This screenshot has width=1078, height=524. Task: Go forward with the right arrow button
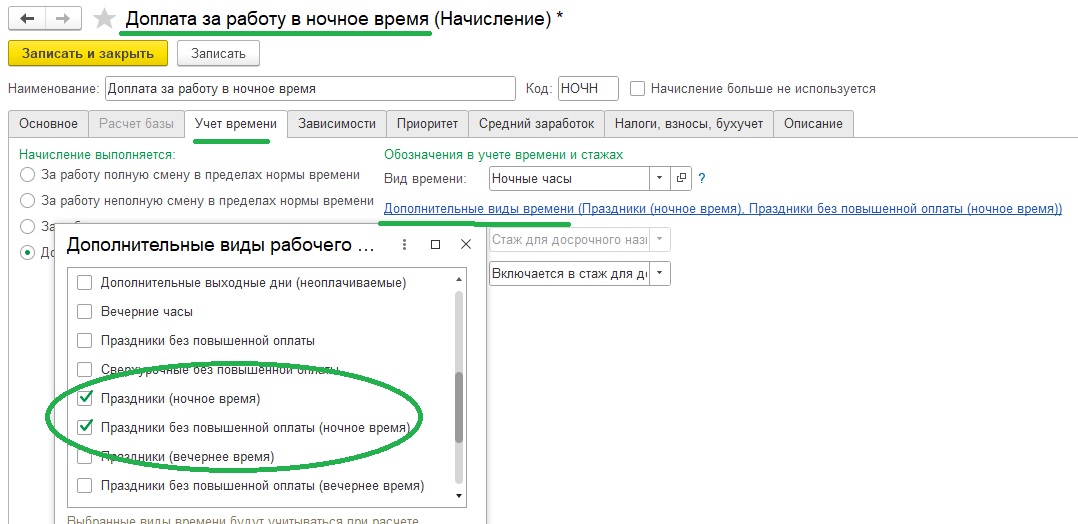click(x=63, y=19)
